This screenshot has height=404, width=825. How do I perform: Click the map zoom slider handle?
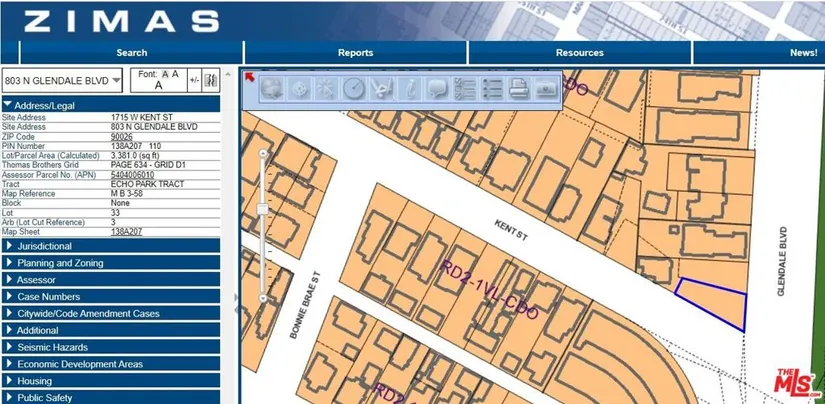(263, 208)
